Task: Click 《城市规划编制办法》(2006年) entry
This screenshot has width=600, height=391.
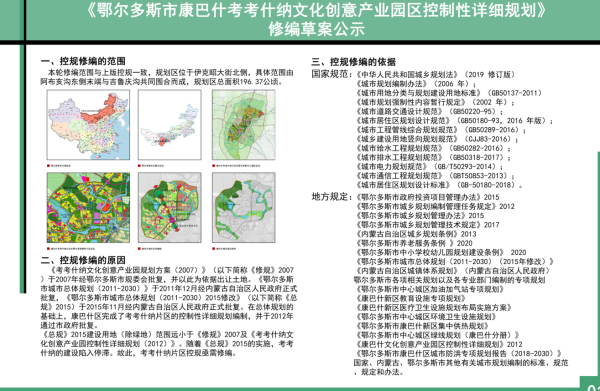Action: point(416,83)
